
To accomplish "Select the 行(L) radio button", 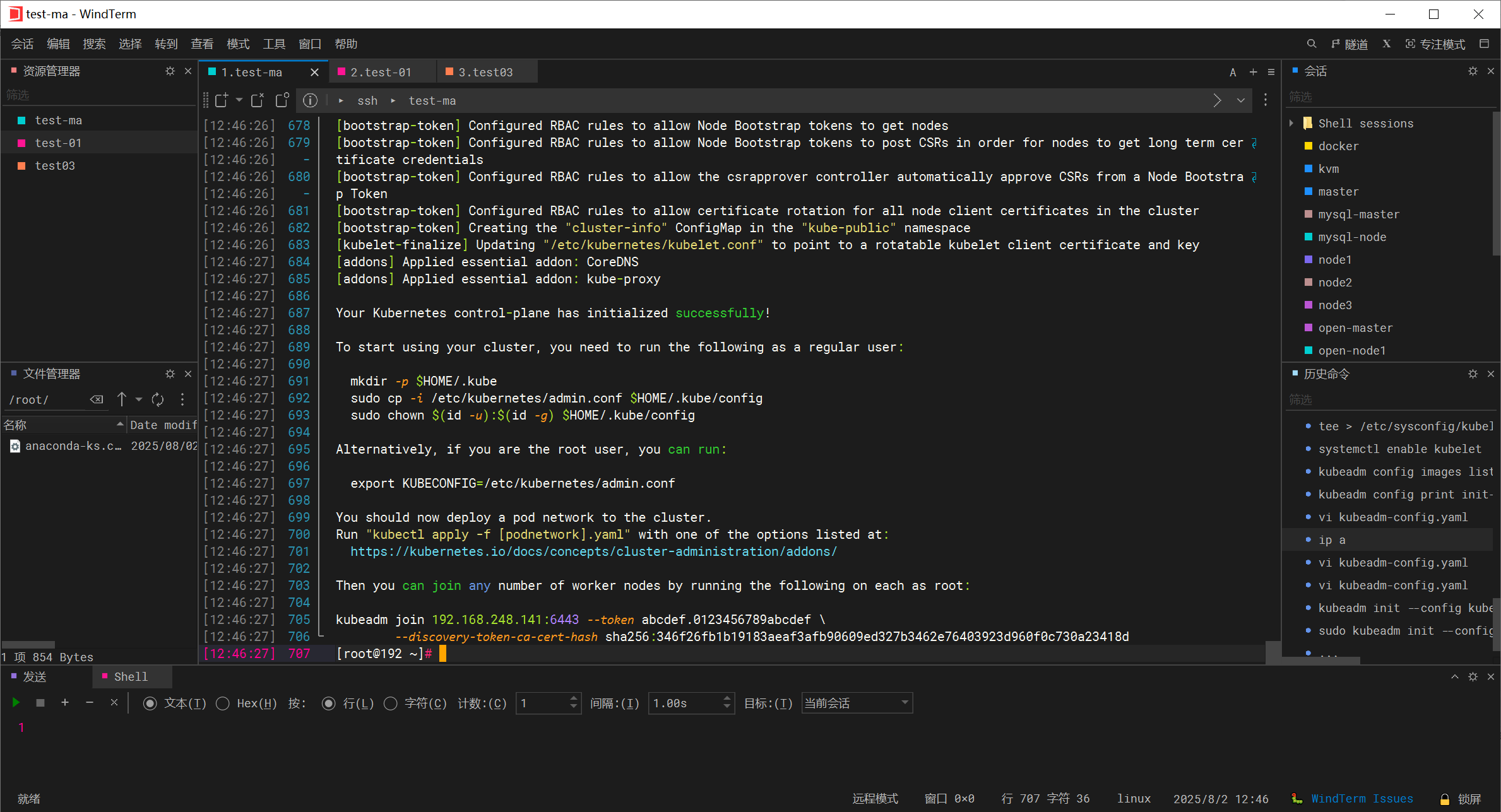I will (328, 703).
